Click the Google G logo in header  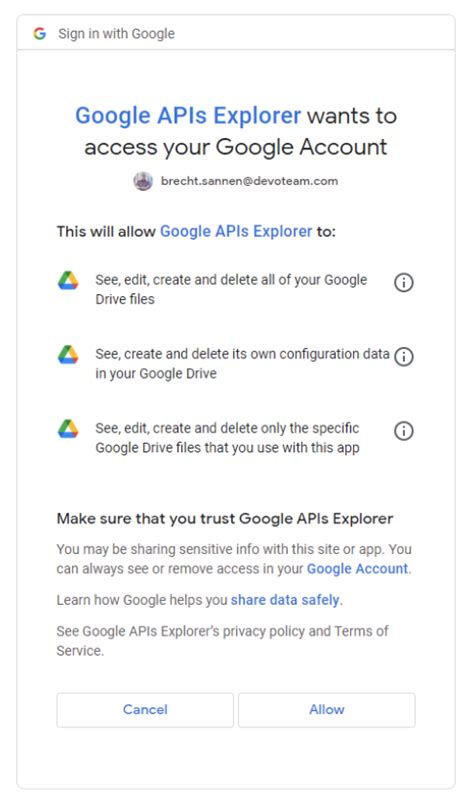pyautogui.click(x=40, y=34)
